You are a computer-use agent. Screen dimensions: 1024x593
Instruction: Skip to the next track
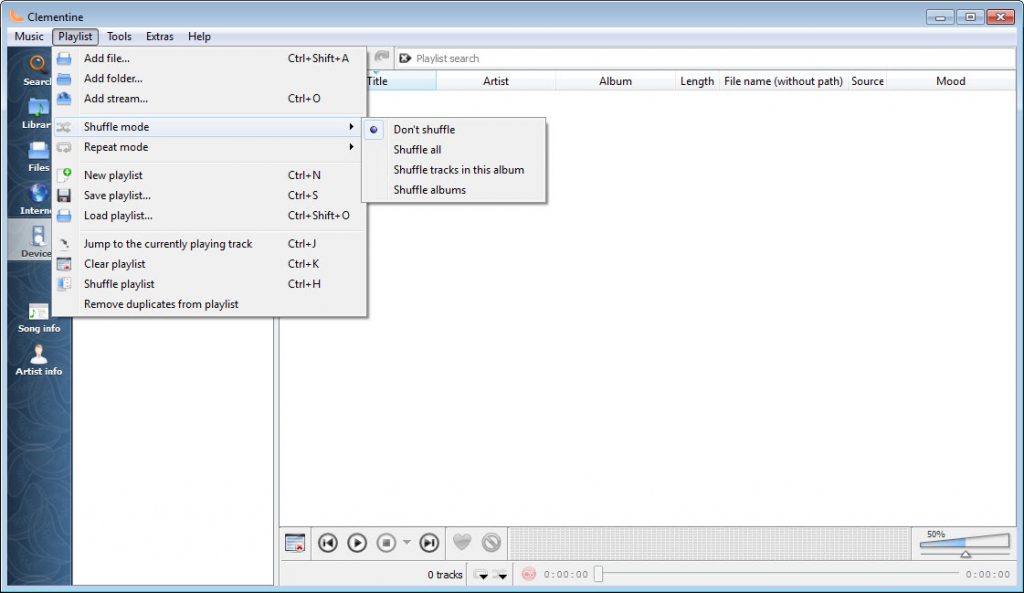click(x=429, y=543)
